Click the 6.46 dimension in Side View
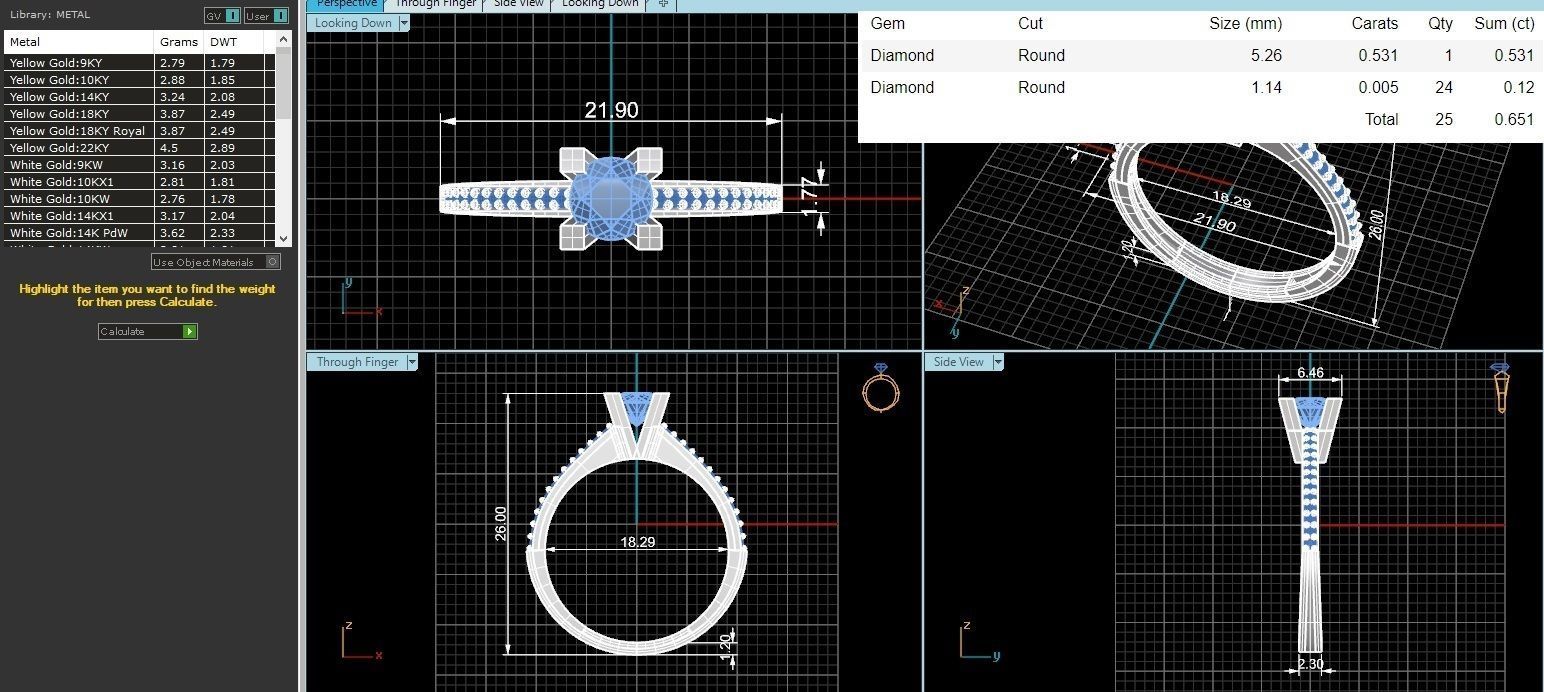Screen dimensions: 1544x692 click(1310, 372)
